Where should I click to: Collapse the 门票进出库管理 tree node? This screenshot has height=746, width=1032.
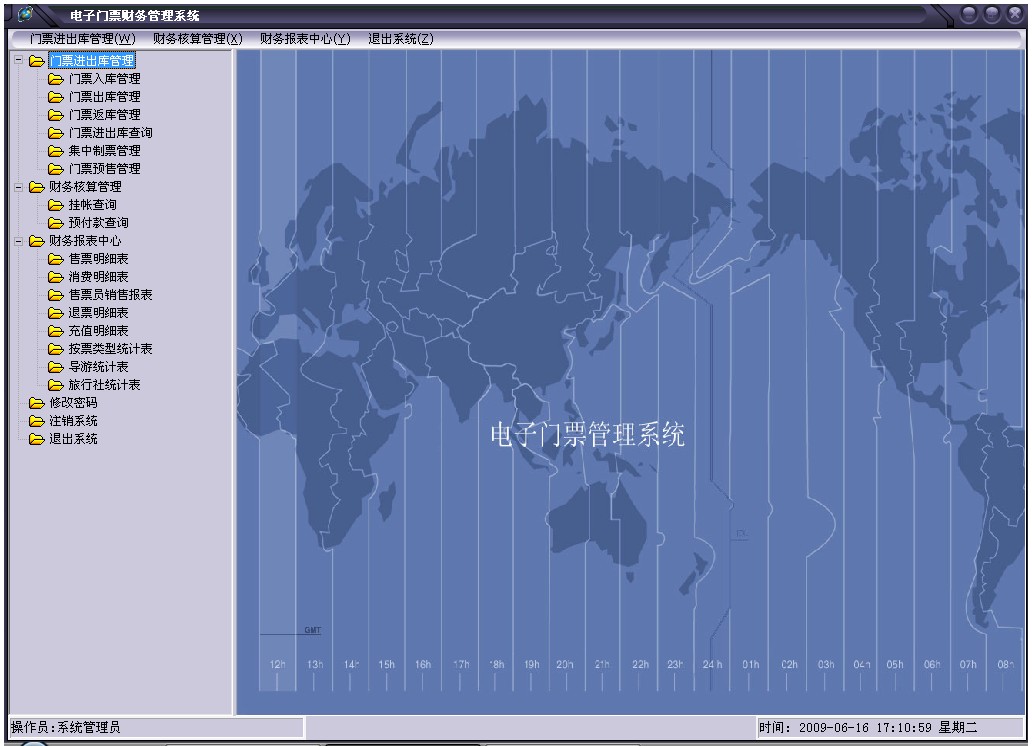(x=18, y=61)
